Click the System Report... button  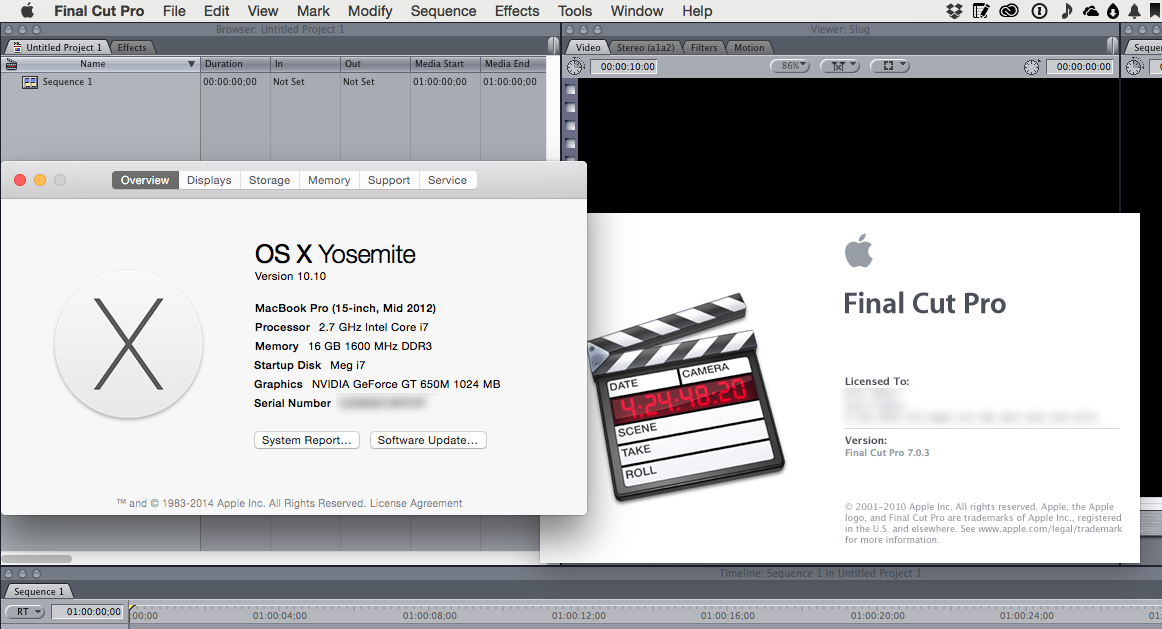click(307, 440)
